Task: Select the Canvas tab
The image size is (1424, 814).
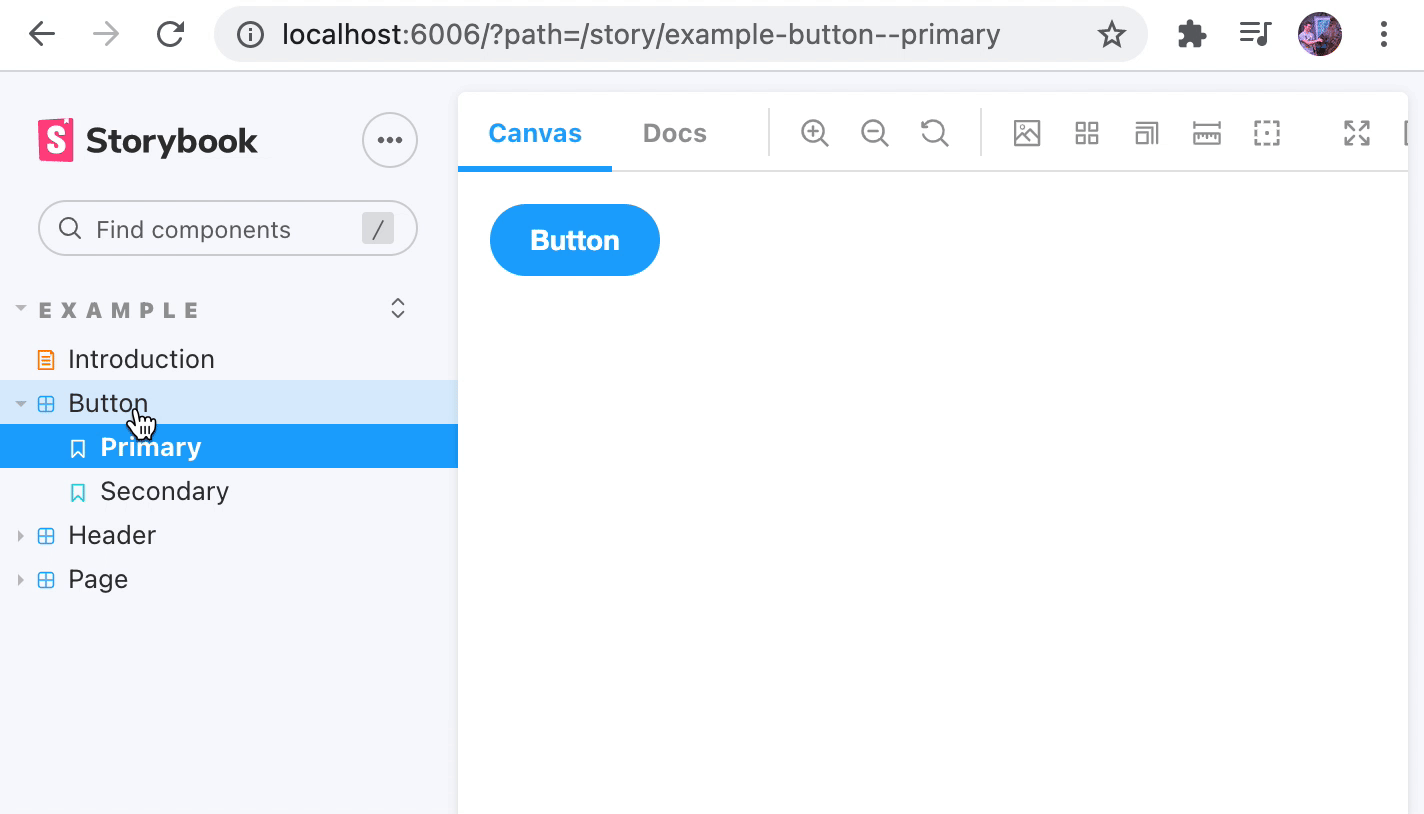Action: pos(534,132)
